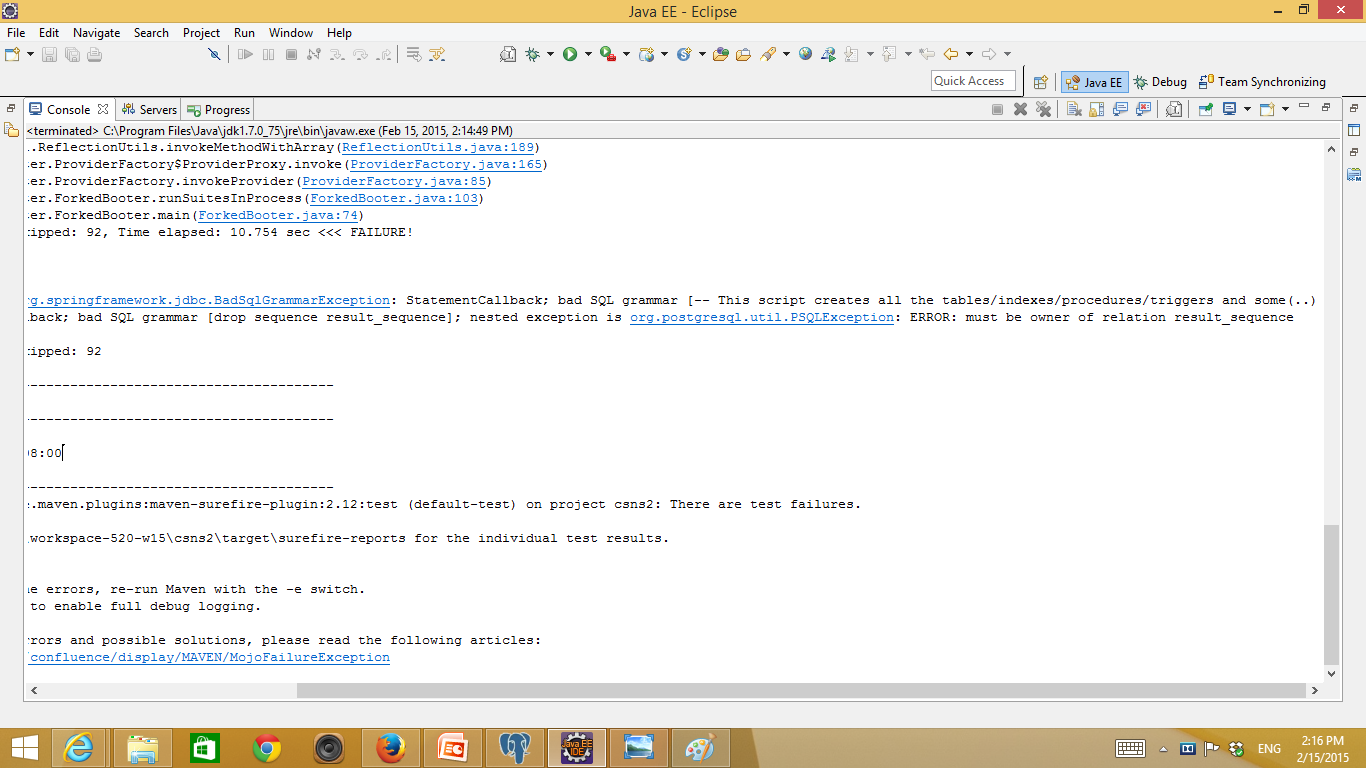
Task: Click the Debug bug icon in toolbar
Action: pyautogui.click(x=532, y=54)
